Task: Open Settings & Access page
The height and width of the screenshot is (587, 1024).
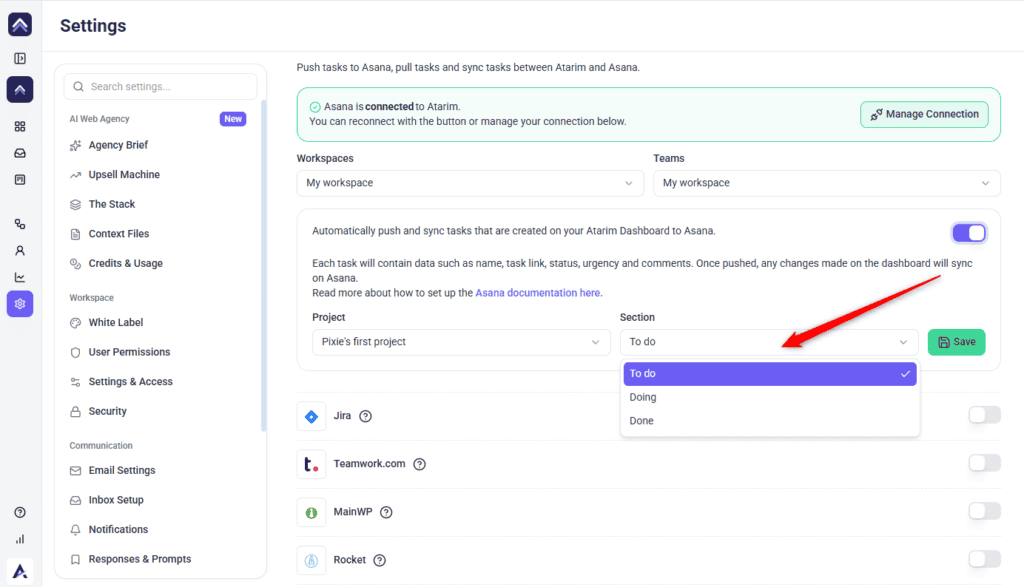Action: pyautogui.click(x=131, y=381)
